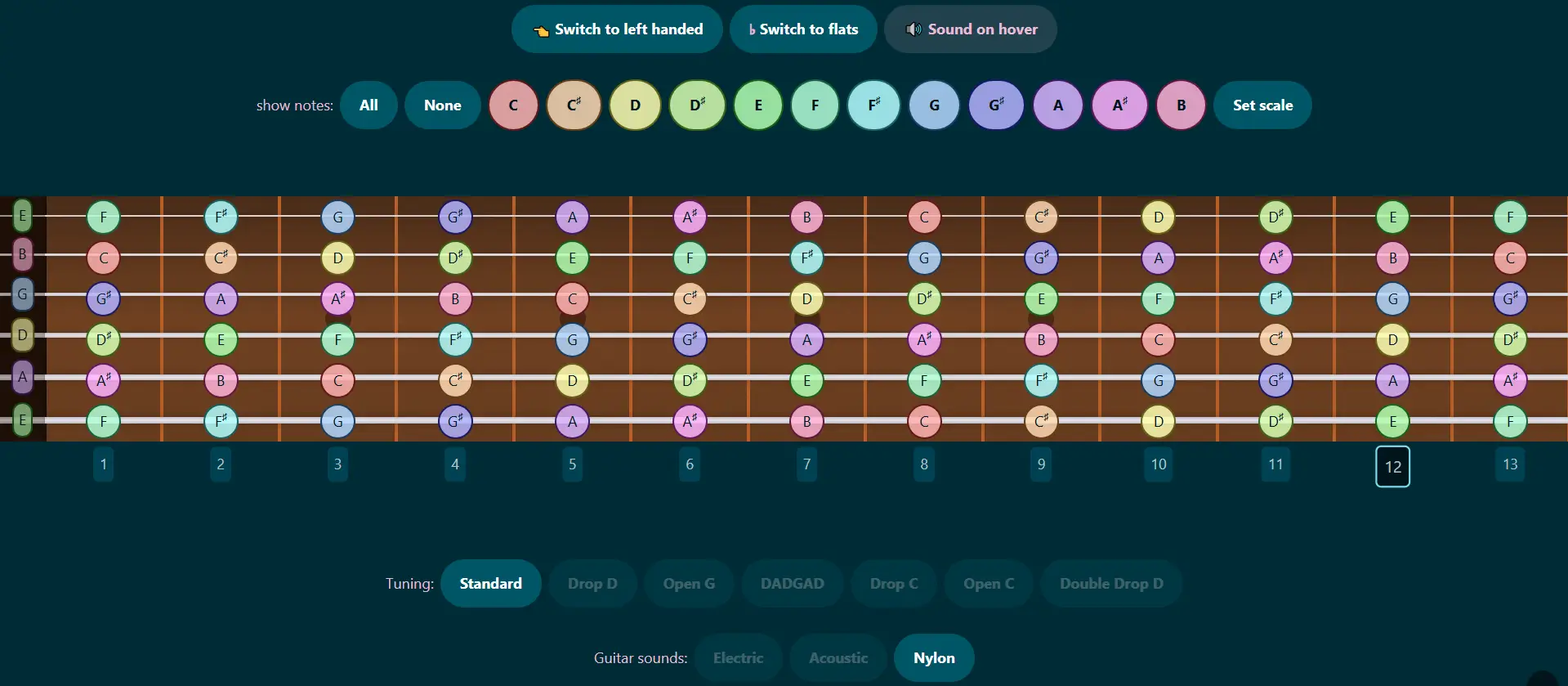Select Electric guitar sound

pos(738,658)
